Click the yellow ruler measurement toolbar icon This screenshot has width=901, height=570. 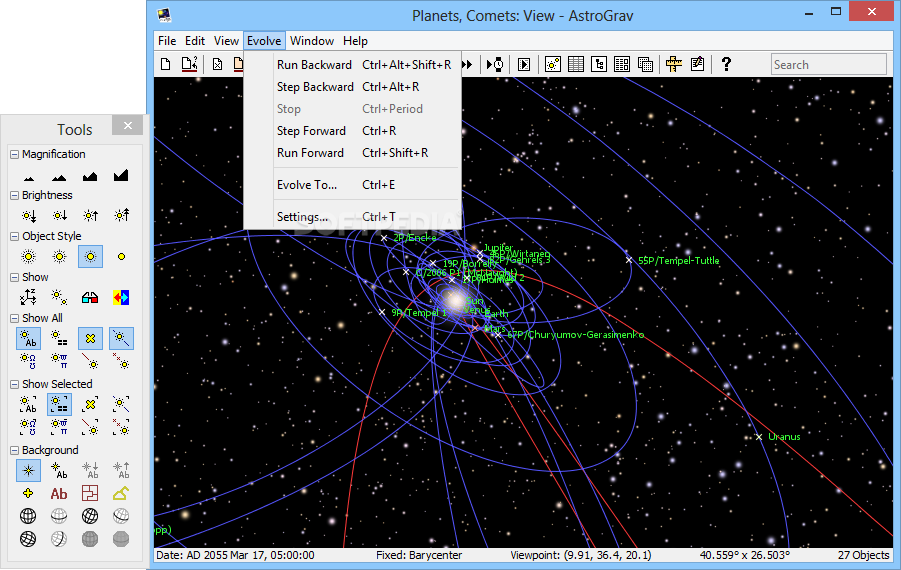point(674,64)
